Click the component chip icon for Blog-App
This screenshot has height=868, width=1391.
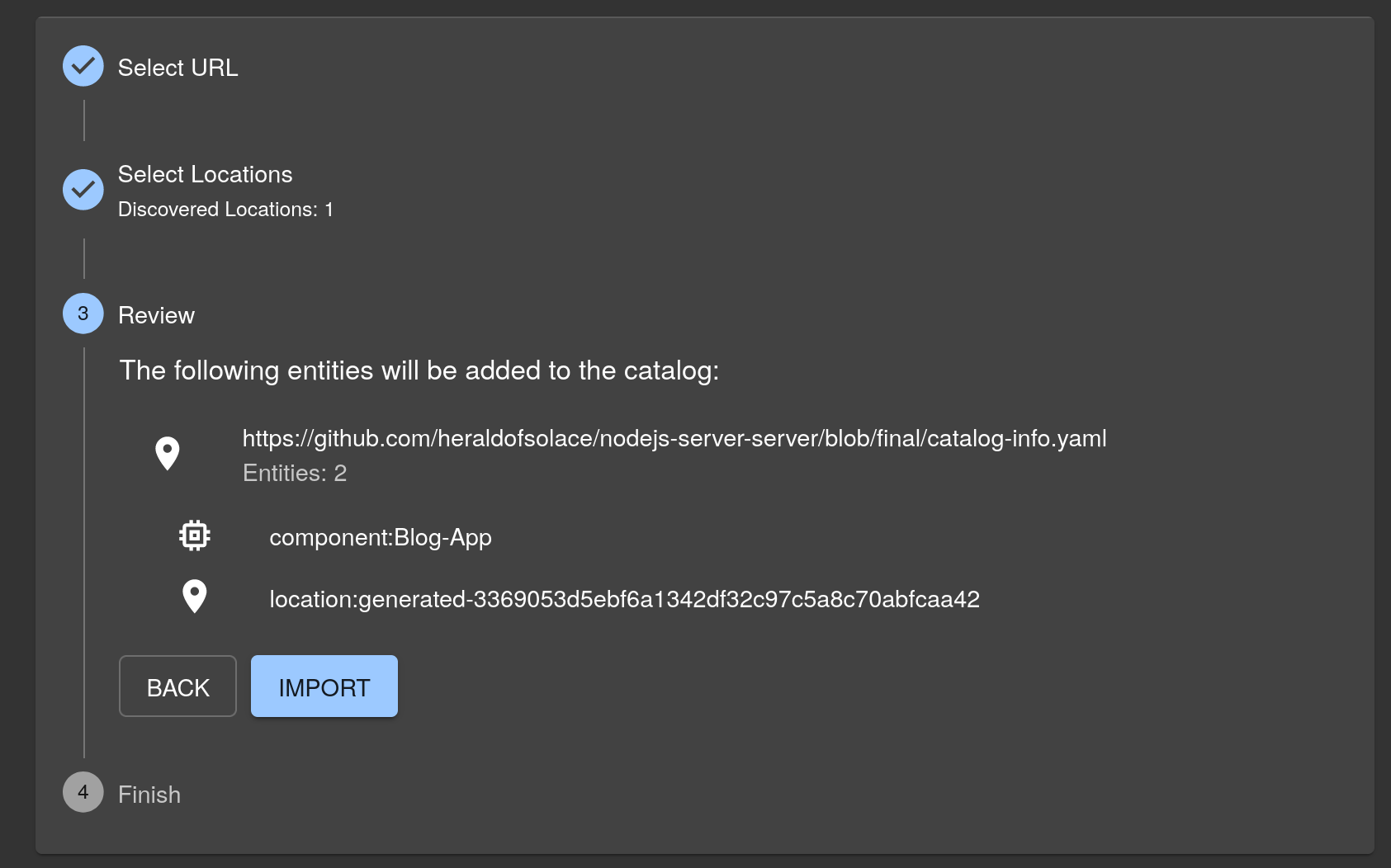tap(195, 535)
